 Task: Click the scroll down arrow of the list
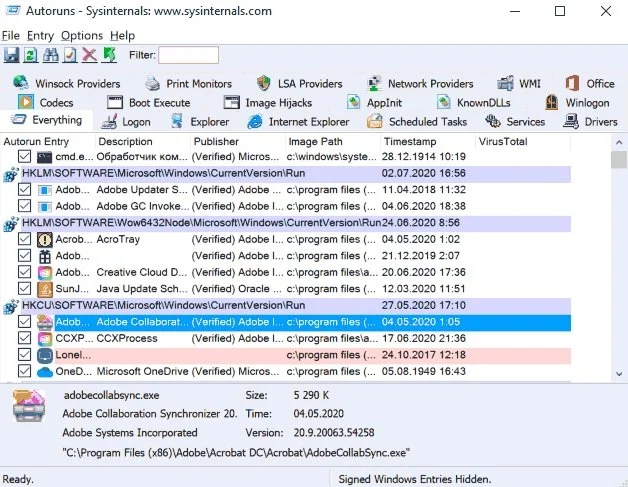pyautogui.click(x=619, y=374)
